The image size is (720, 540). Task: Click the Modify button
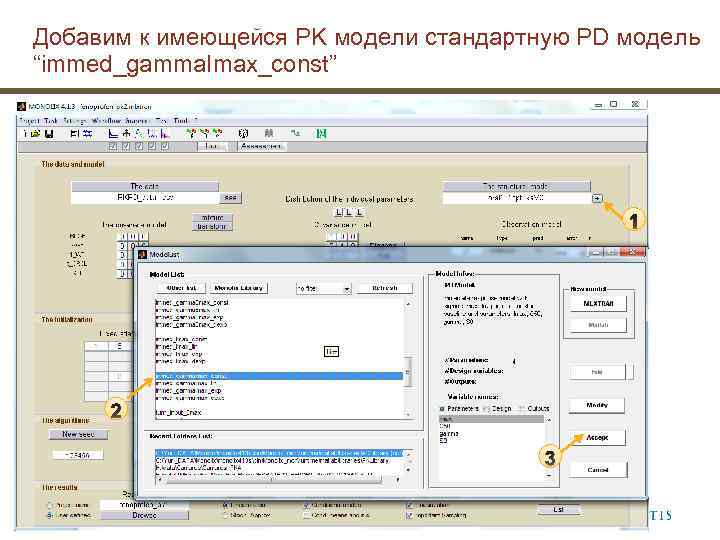pyautogui.click(x=596, y=405)
